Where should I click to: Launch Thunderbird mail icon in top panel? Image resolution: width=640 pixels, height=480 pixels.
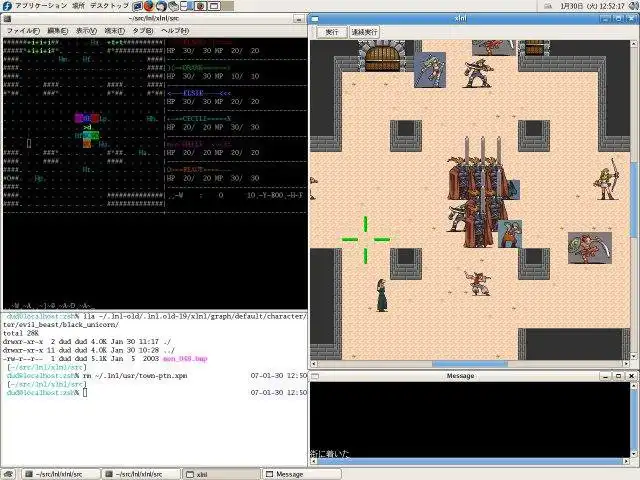(162, 6)
